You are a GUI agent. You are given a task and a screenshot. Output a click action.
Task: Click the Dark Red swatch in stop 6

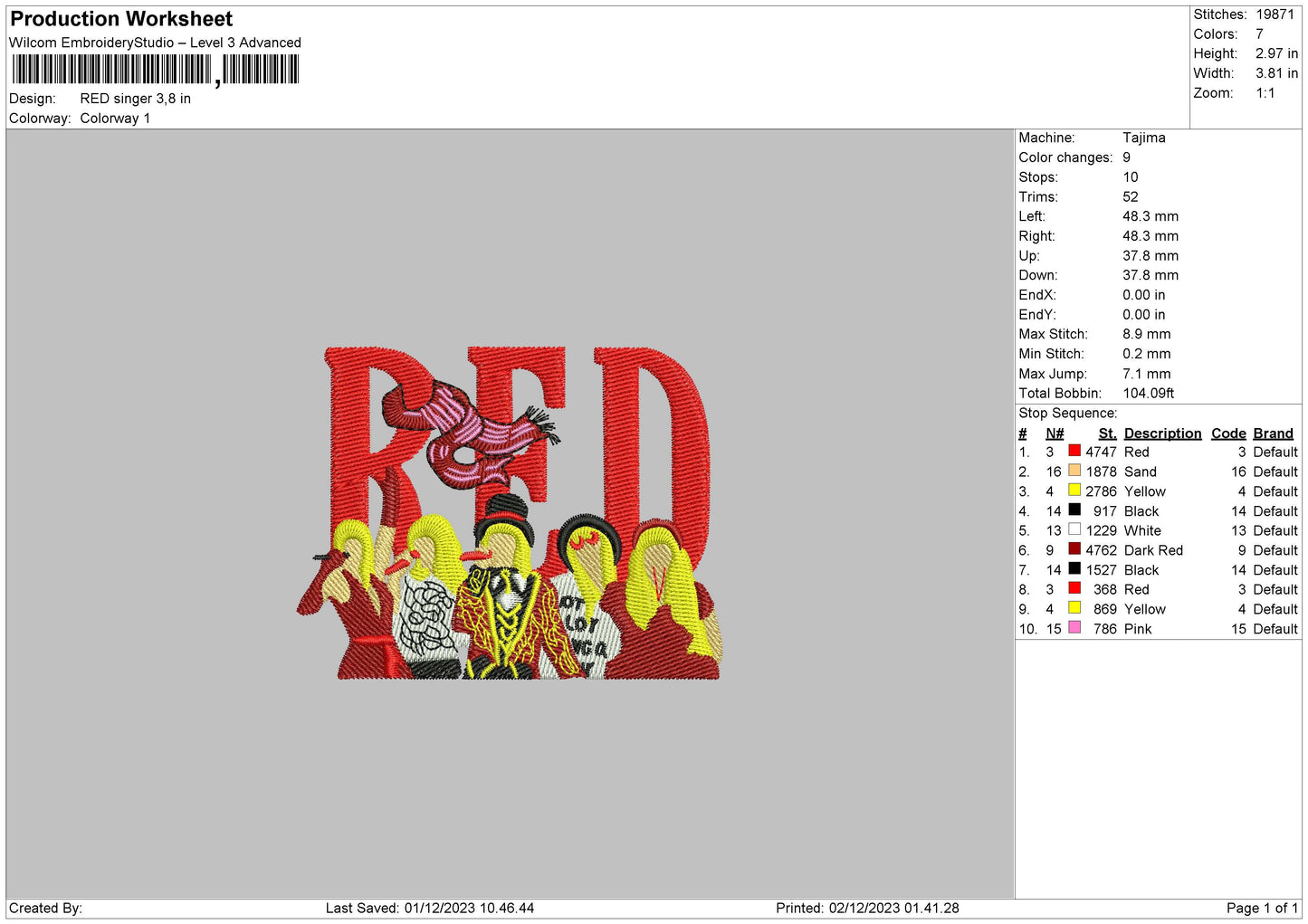pyautogui.click(x=1074, y=549)
